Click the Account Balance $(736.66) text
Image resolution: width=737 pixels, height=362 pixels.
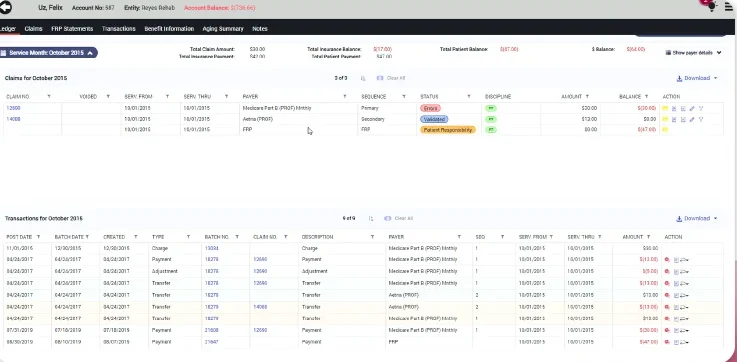[220, 8]
